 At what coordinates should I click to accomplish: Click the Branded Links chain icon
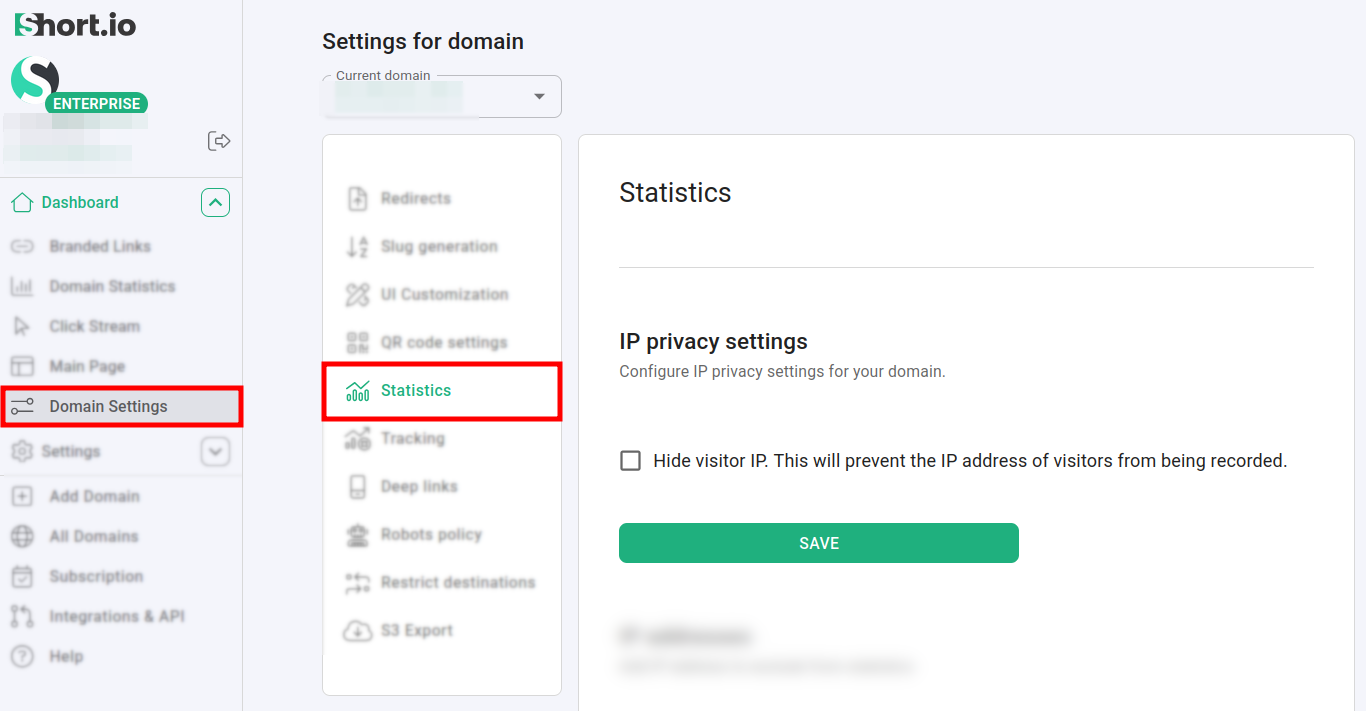[x=22, y=246]
